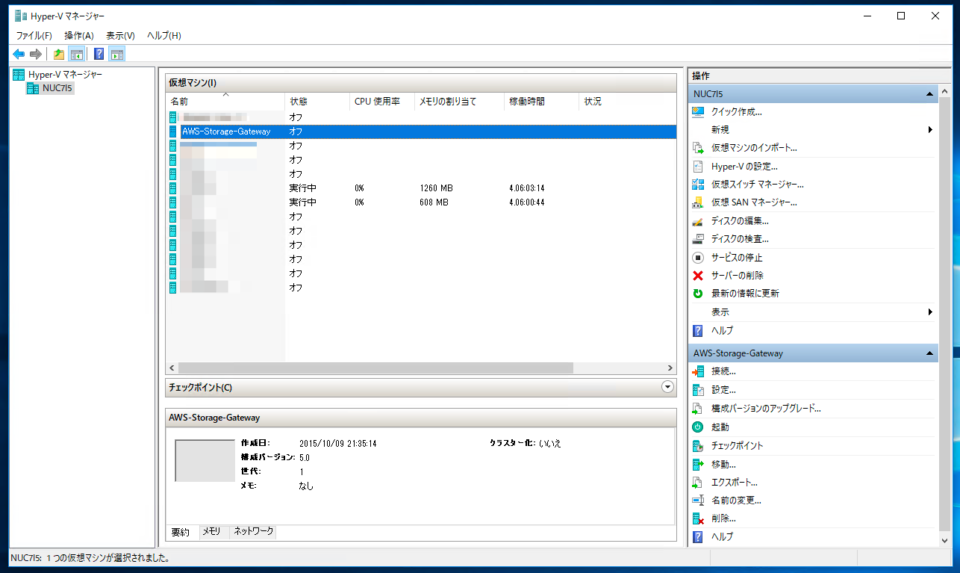Click the Forward arrow toolbar icon
Screen dimensions: 960x573
click(36, 54)
